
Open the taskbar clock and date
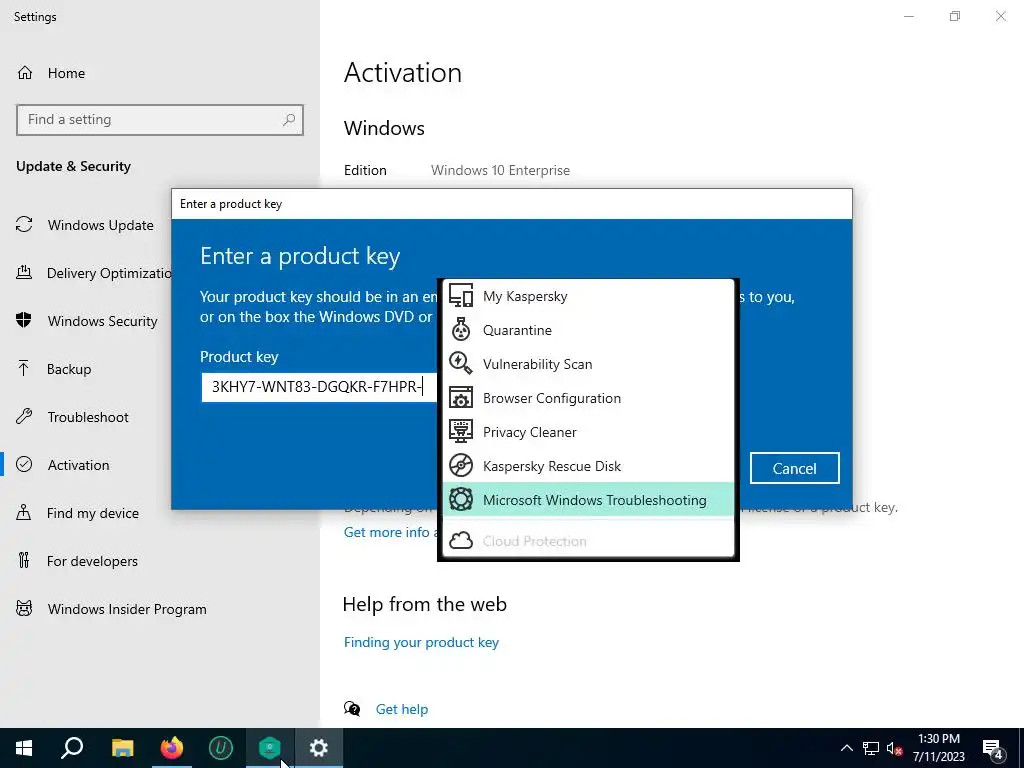point(938,748)
